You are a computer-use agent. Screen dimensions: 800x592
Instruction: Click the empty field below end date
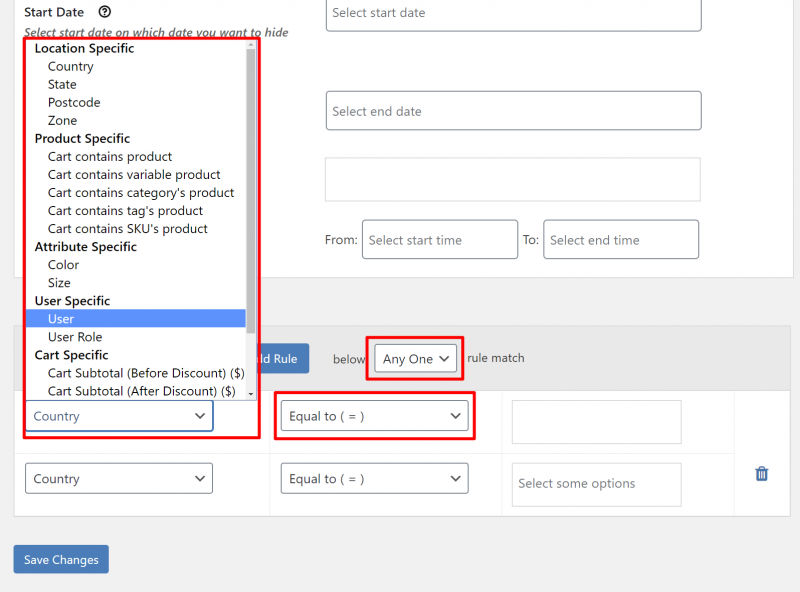coord(513,179)
